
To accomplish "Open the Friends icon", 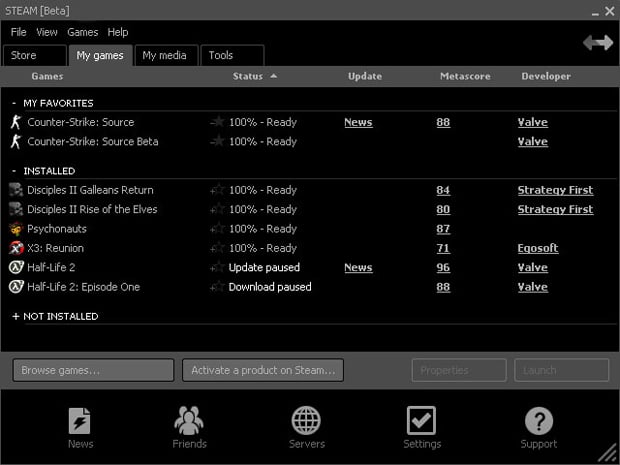I will (x=188, y=421).
